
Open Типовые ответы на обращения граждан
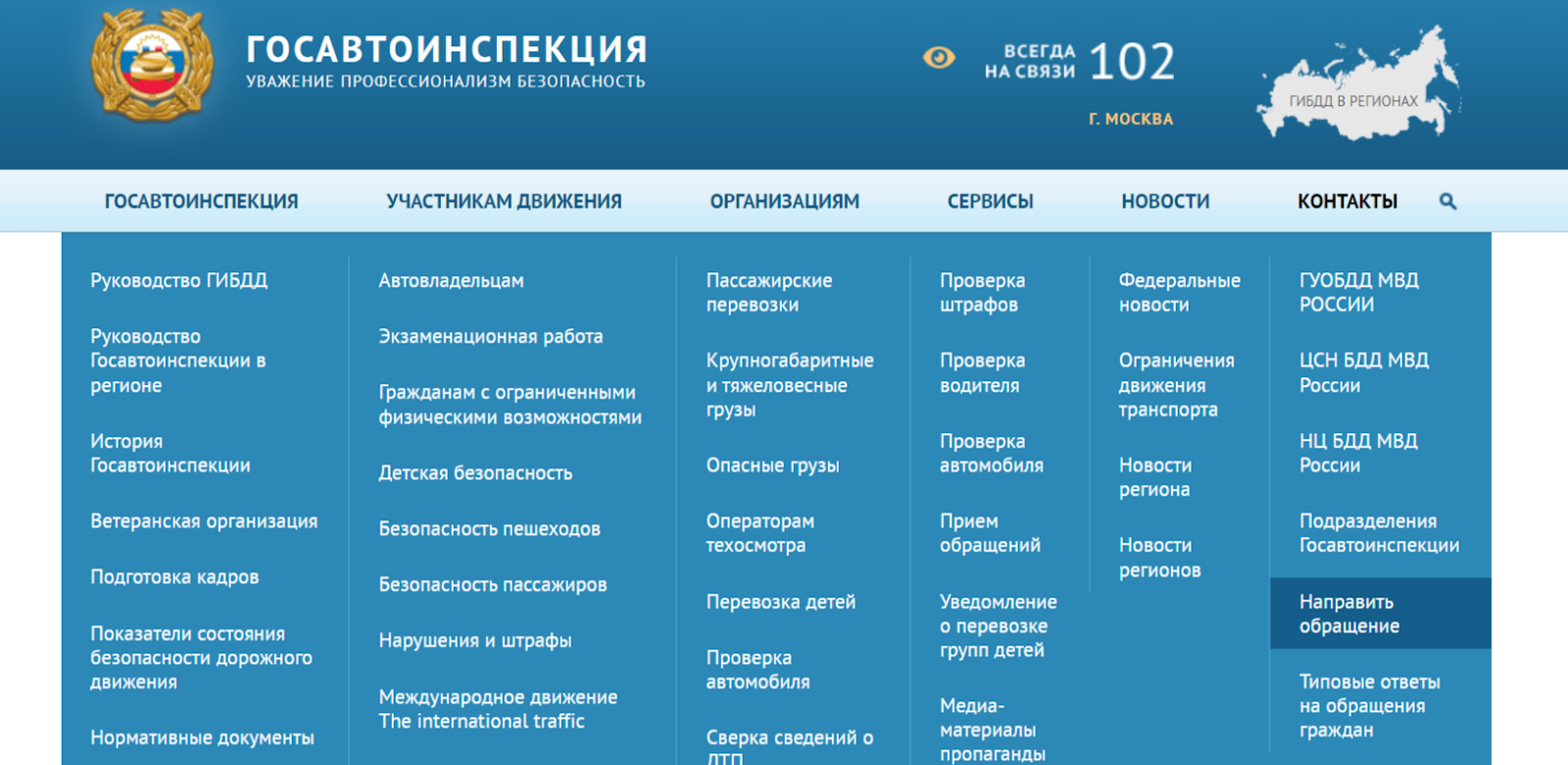pos(1369,706)
